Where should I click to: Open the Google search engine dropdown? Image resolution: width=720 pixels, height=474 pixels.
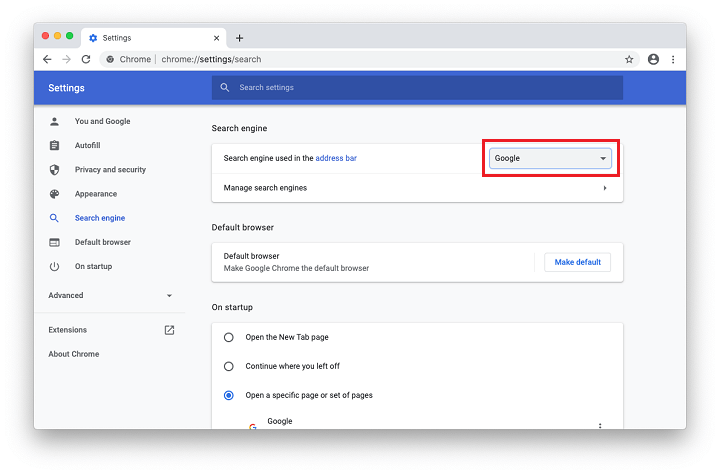coord(550,158)
